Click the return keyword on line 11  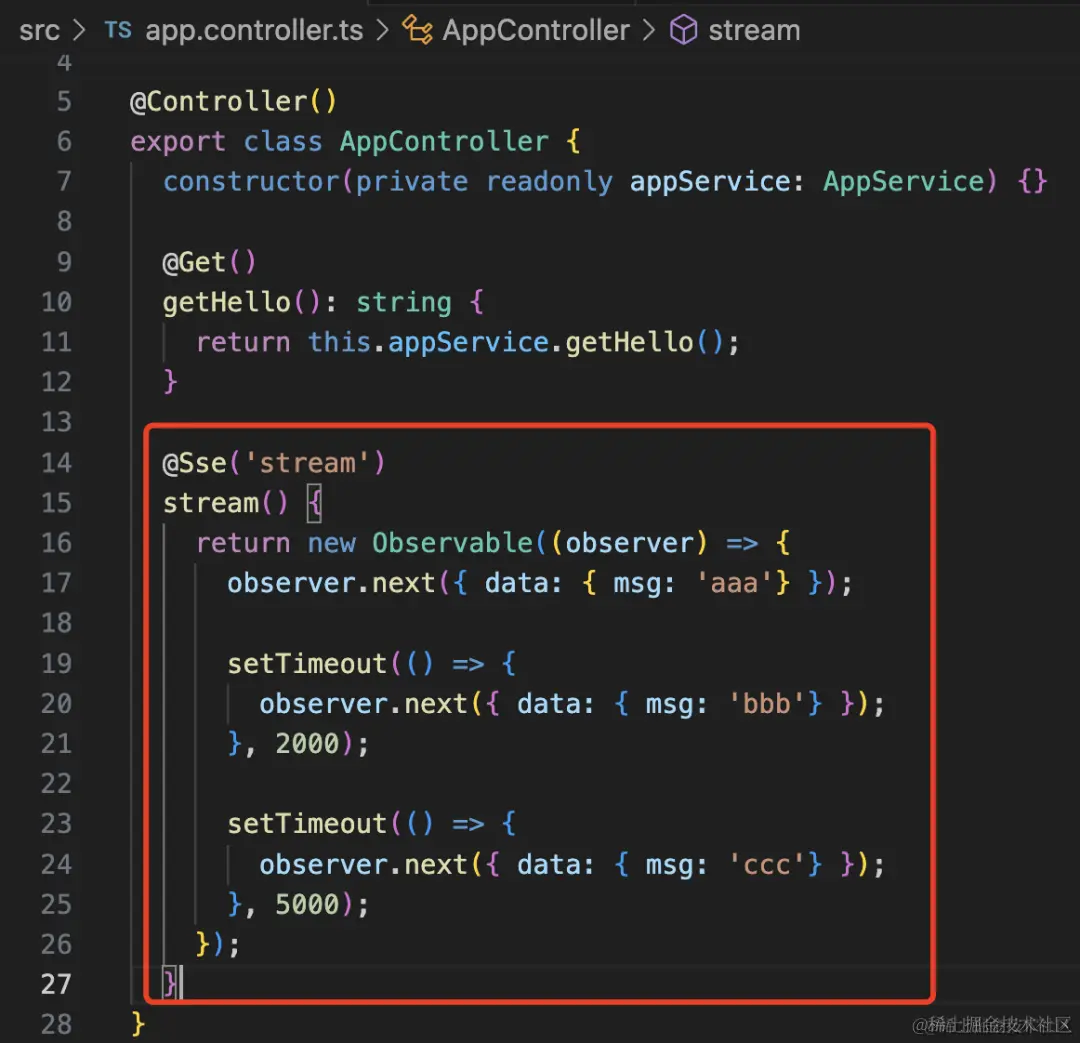[x=243, y=342]
